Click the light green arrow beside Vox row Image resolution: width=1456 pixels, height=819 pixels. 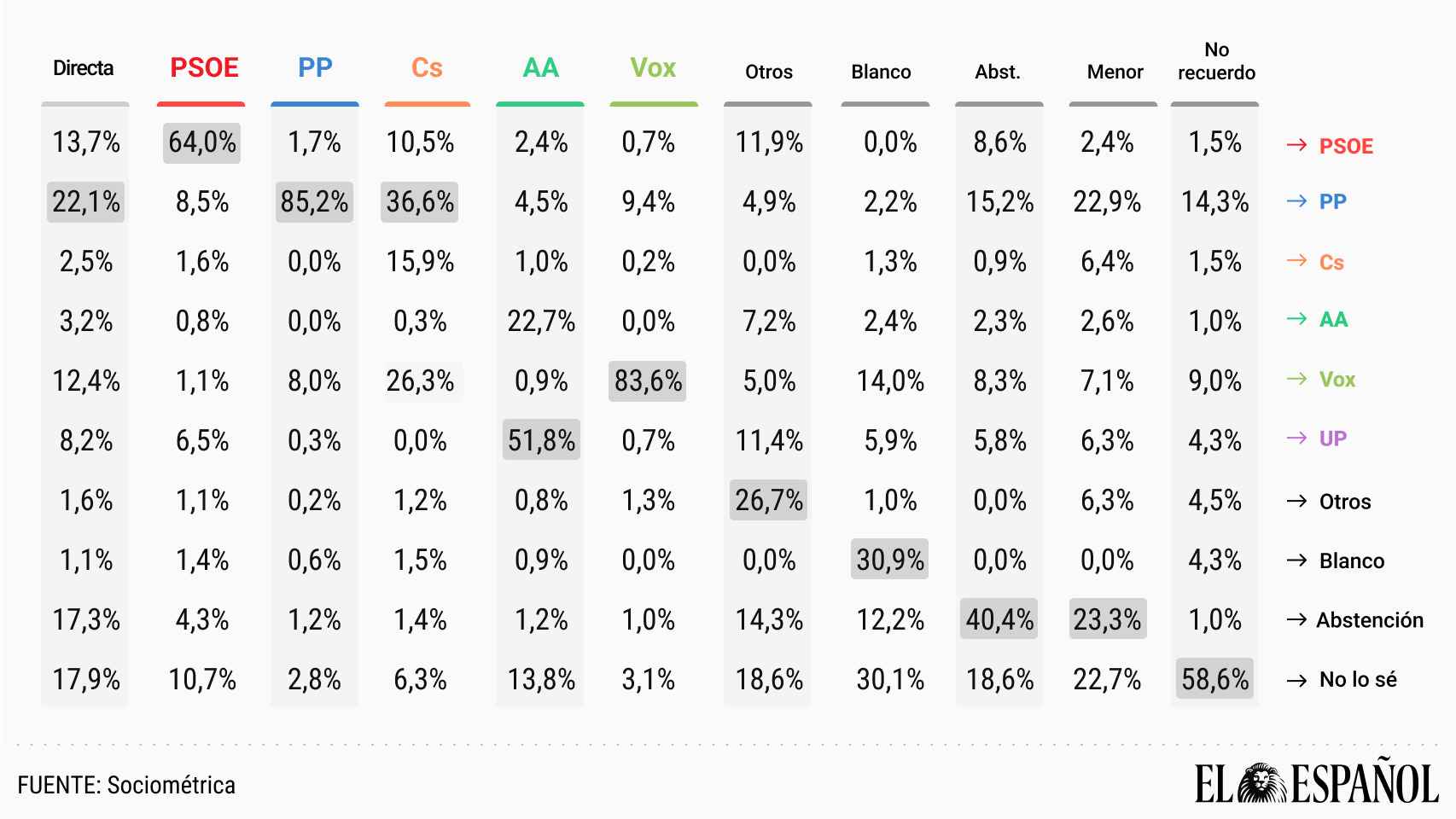point(1296,379)
